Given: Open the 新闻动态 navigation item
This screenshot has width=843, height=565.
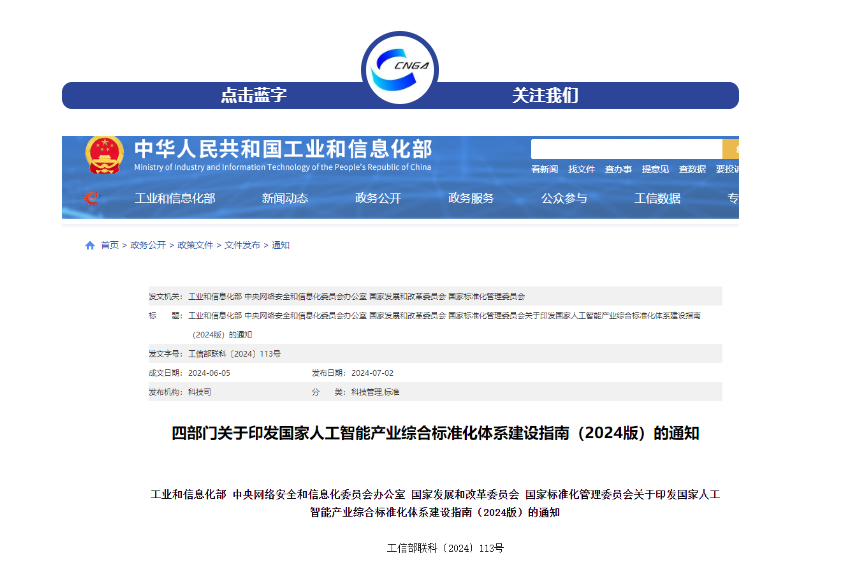Looking at the screenshot, I should click(285, 198).
